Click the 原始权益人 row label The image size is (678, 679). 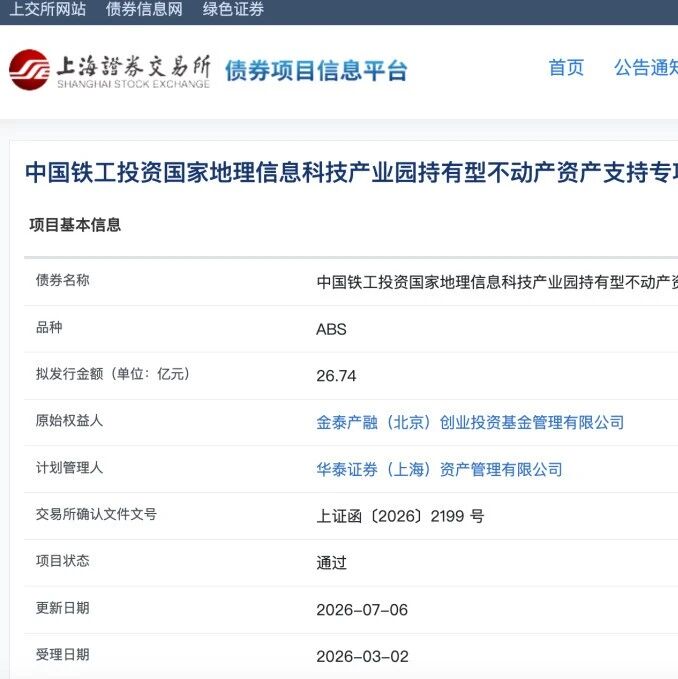point(69,420)
